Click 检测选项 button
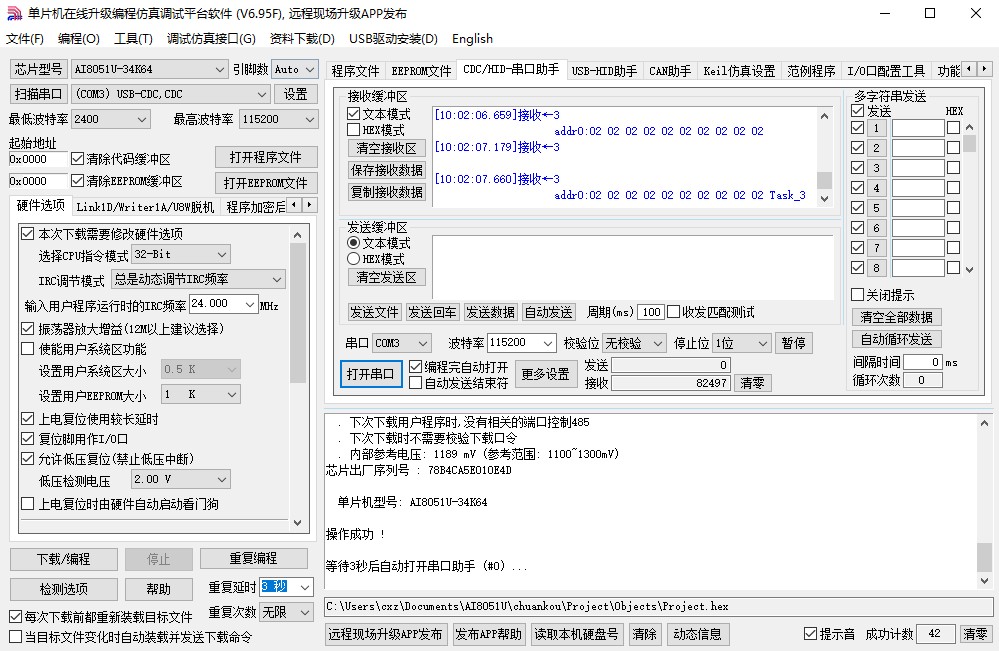 (64, 589)
